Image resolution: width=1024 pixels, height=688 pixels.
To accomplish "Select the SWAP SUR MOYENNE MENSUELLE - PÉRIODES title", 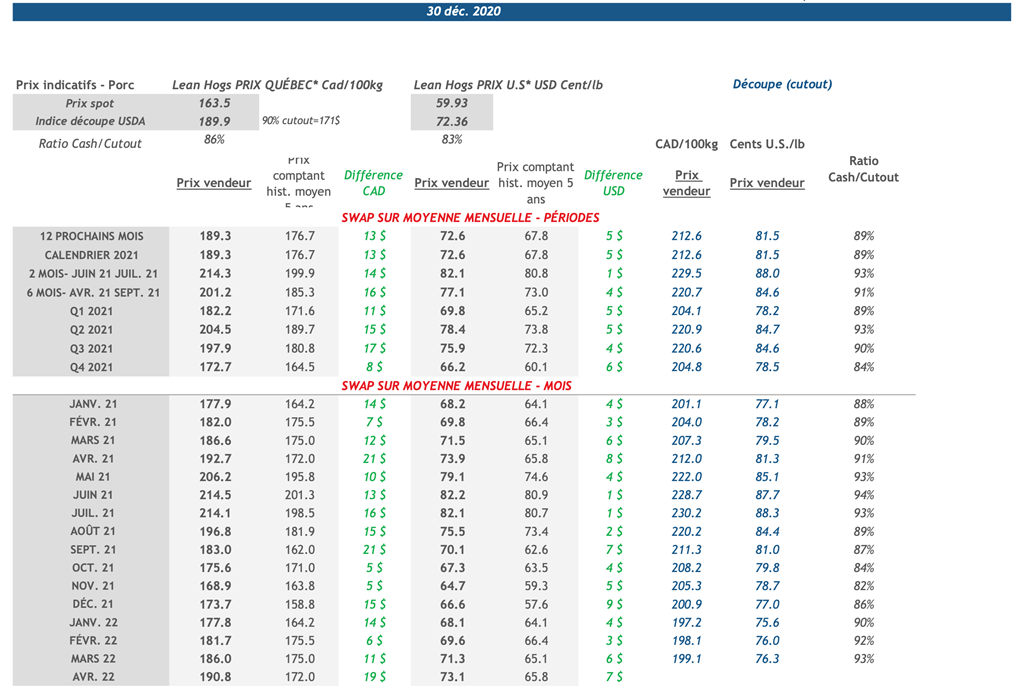I will tap(470, 217).
